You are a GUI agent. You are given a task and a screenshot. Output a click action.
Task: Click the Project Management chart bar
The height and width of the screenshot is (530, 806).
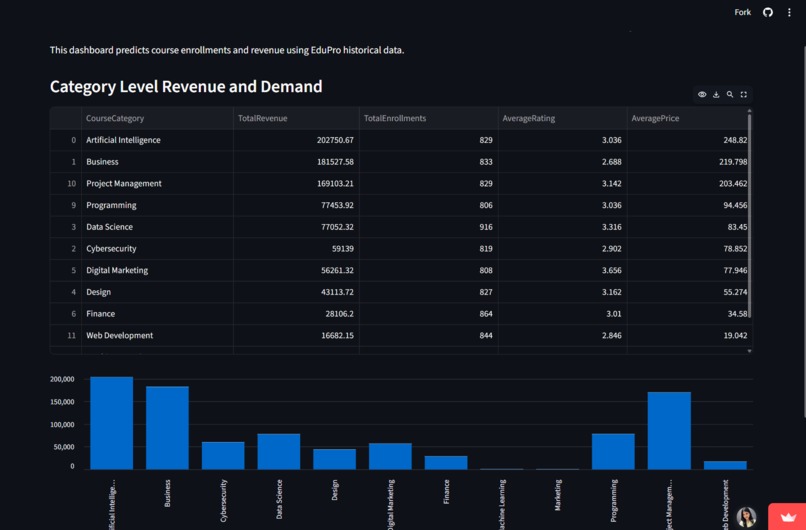(669, 431)
